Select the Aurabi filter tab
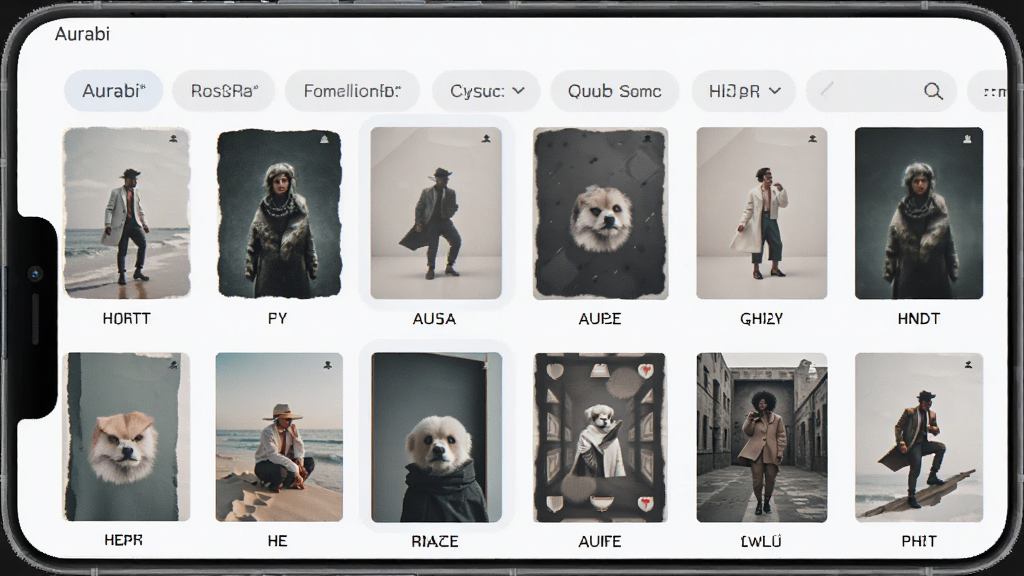Viewport: 1024px width, 576px height. [x=114, y=91]
